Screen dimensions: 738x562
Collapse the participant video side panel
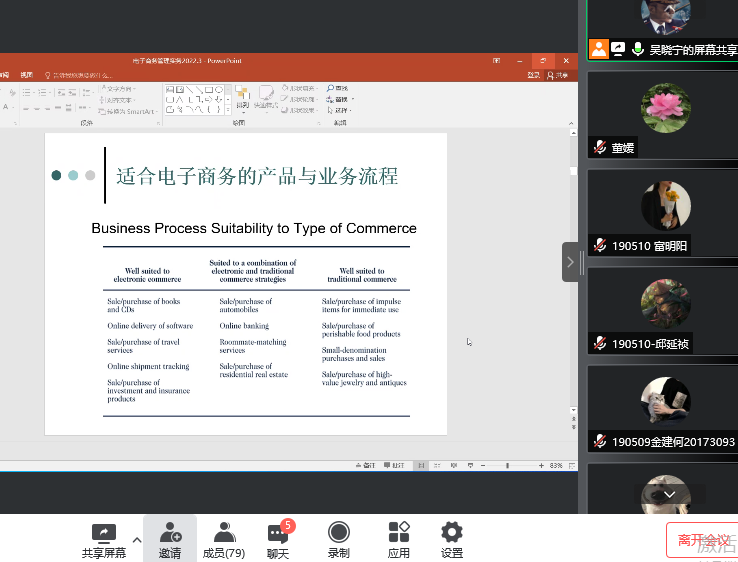[570, 262]
